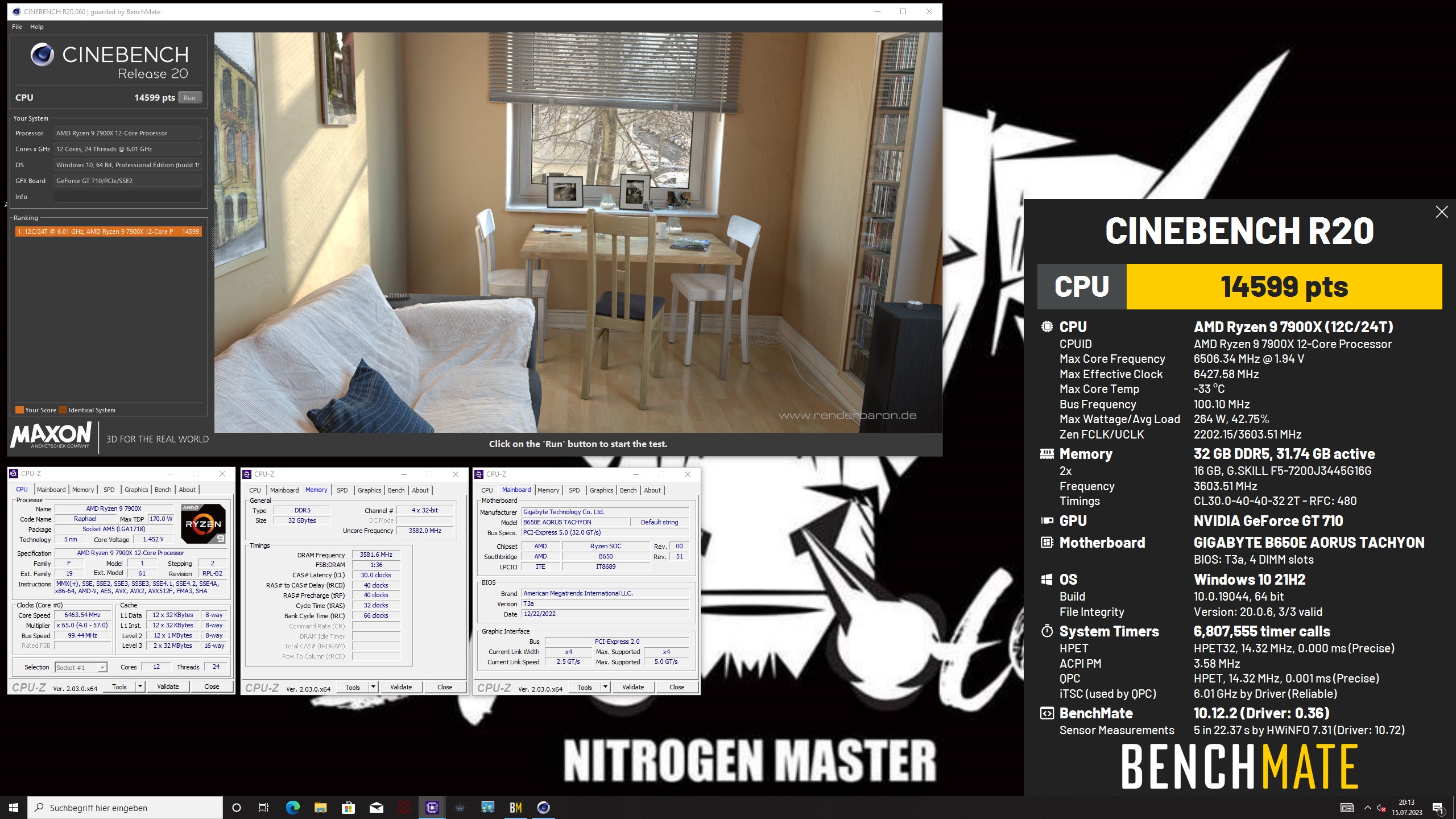Screen dimensions: 1456x819
Task: Click the CPU-Z title icon in the Mainboard tab window
Action: coord(479,474)
